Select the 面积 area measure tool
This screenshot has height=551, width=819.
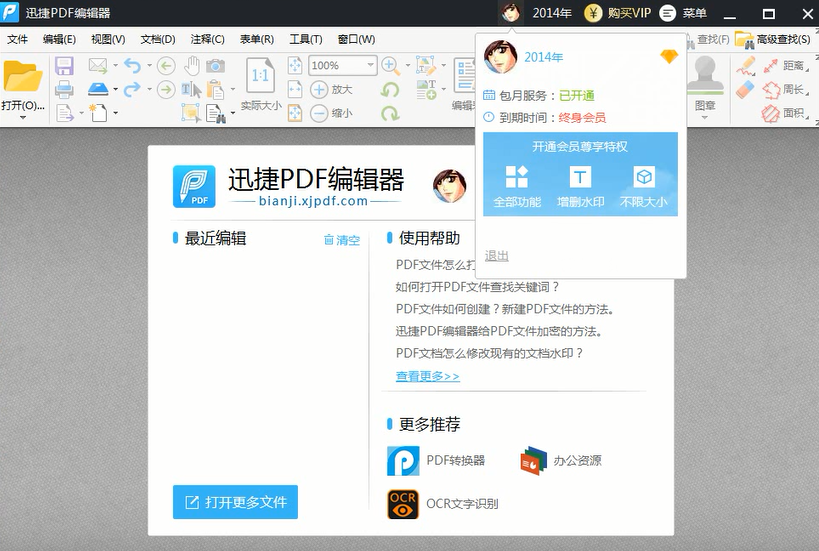tap(785, 113)
